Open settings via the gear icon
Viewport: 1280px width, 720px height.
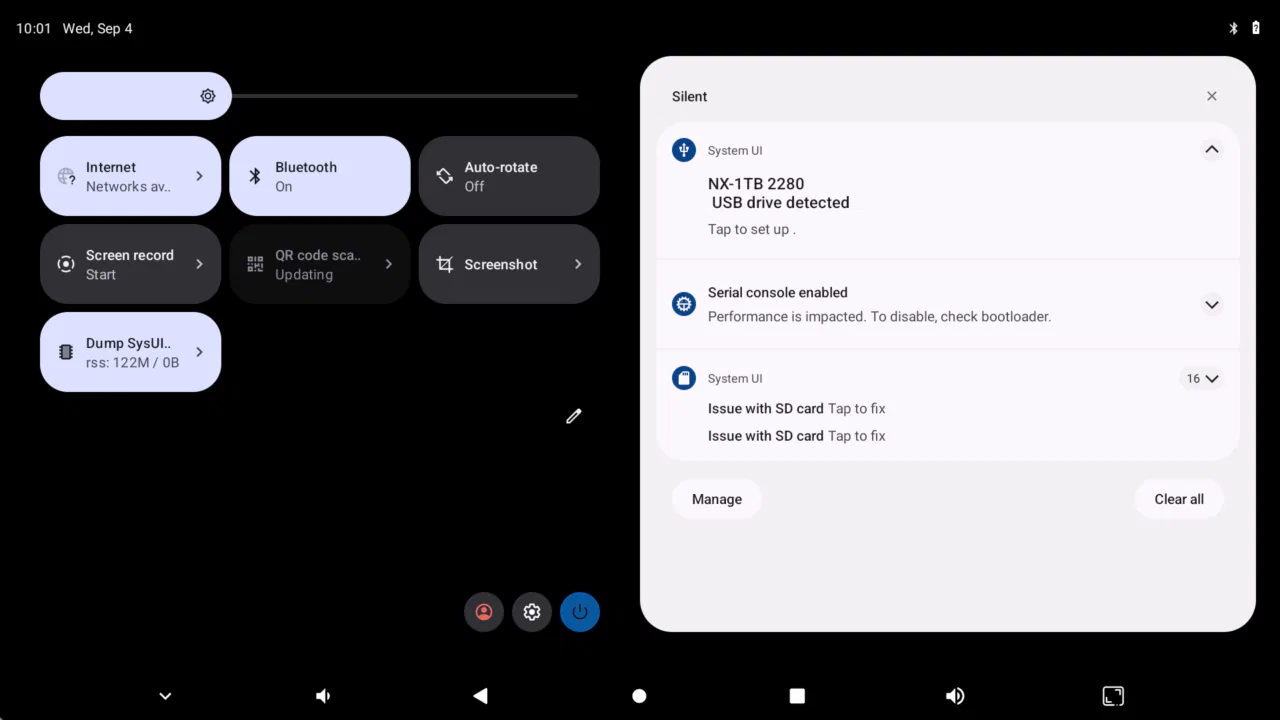pyautogui.click(x=532, y=612)
